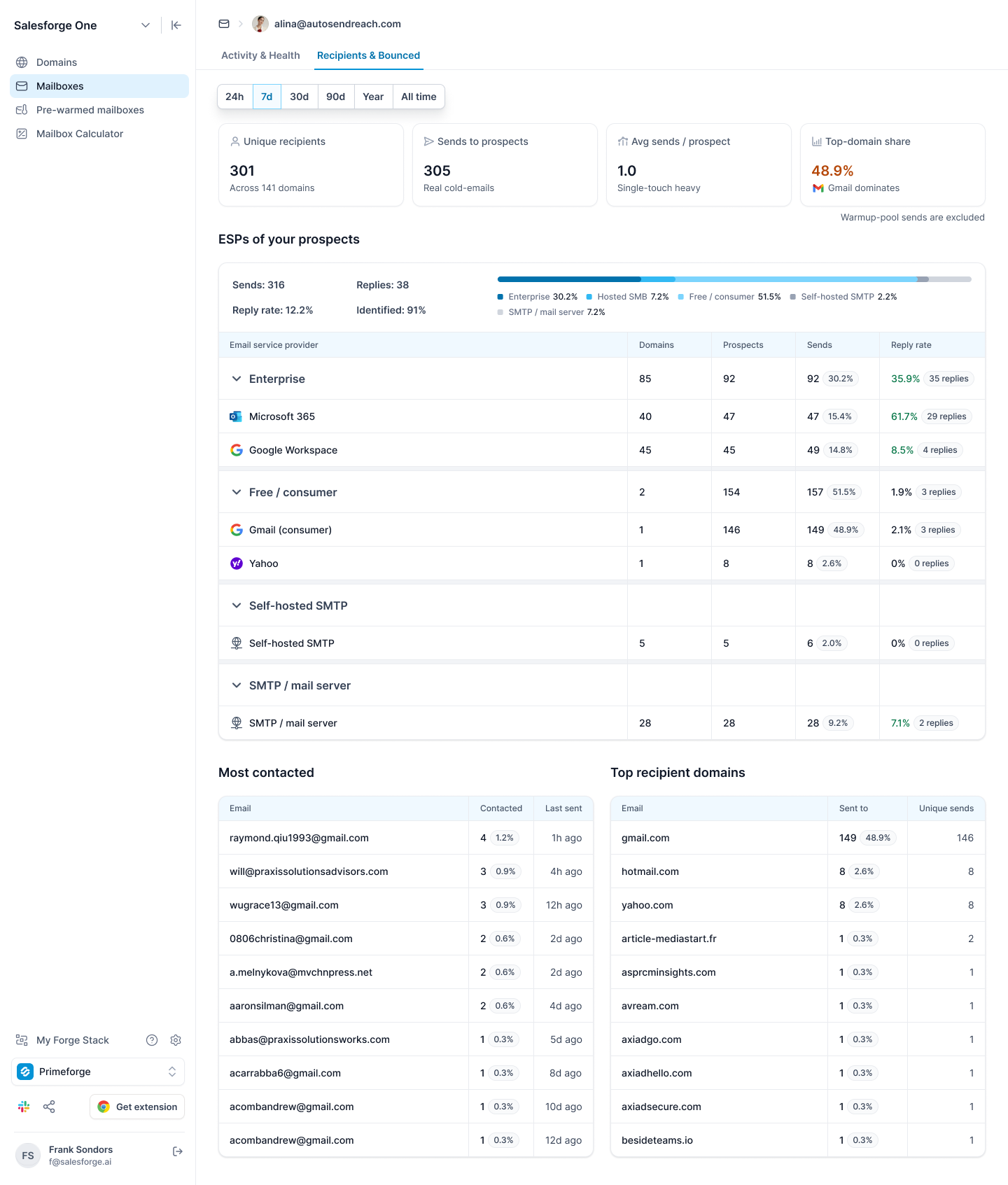
Task: Click the ESP share distribution bar
Action: 734,279
